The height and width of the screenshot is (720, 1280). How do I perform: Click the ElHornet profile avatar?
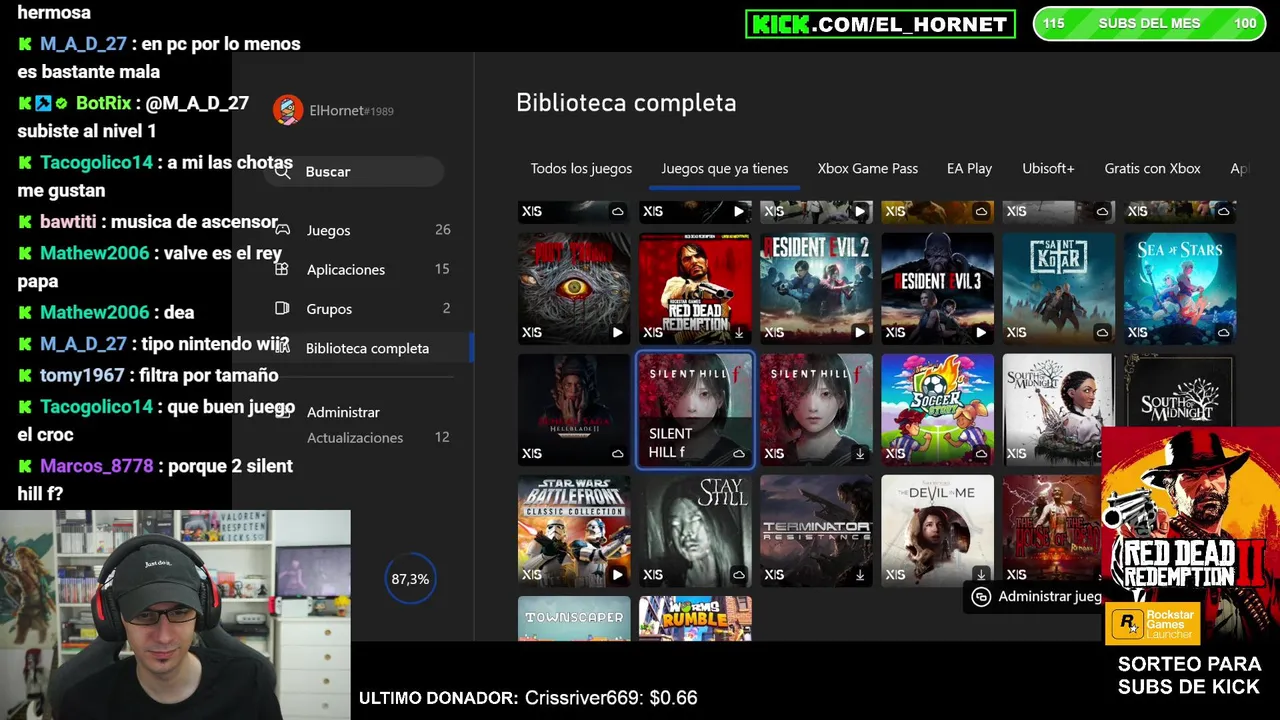click(288, 110)
